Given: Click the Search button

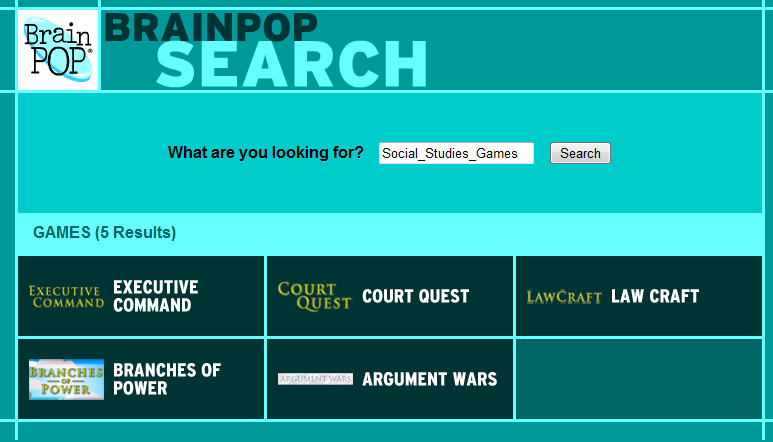Looking at the screenshot, I should pos(580,153).
